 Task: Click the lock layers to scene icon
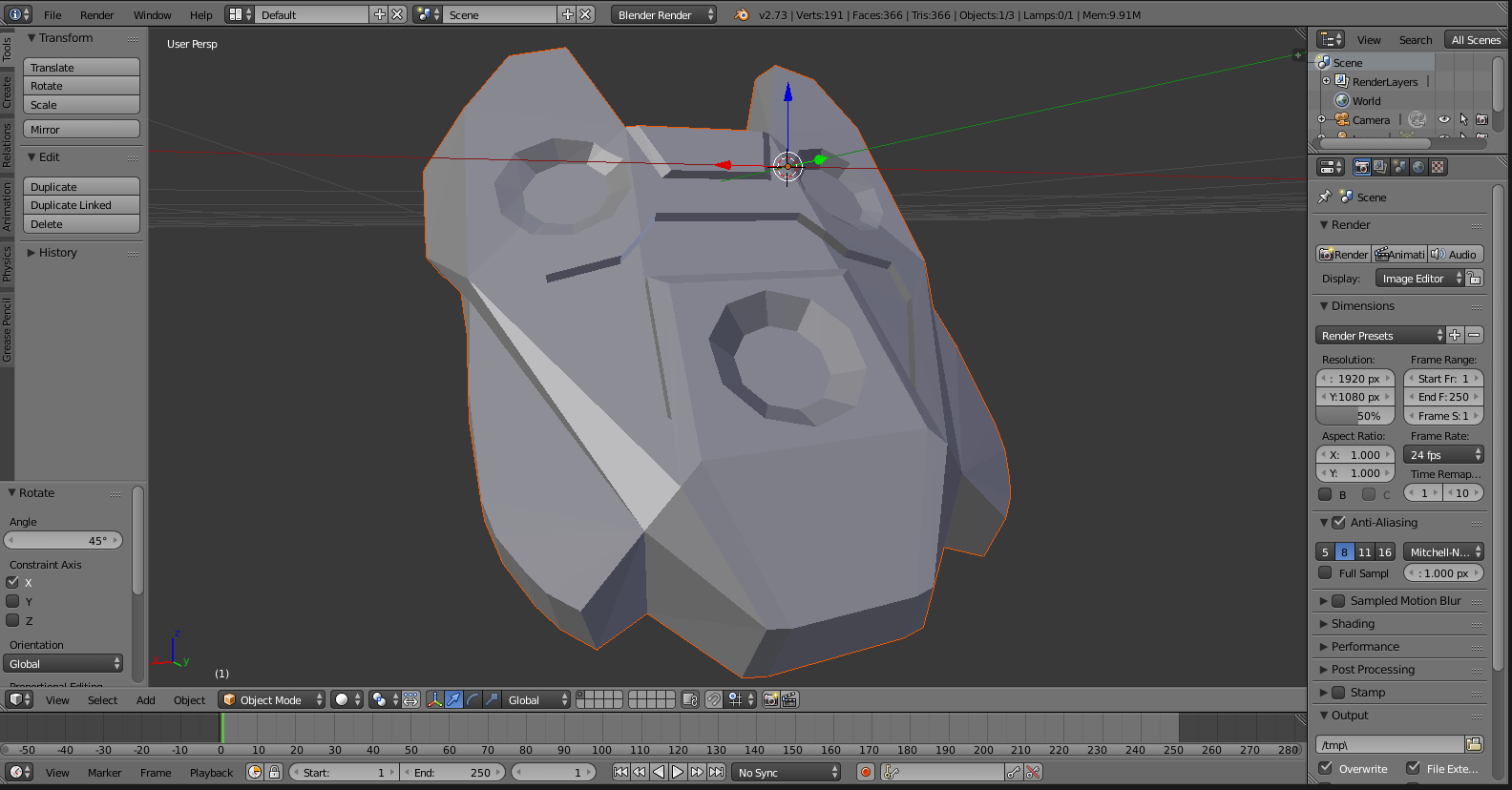point(691,699)
